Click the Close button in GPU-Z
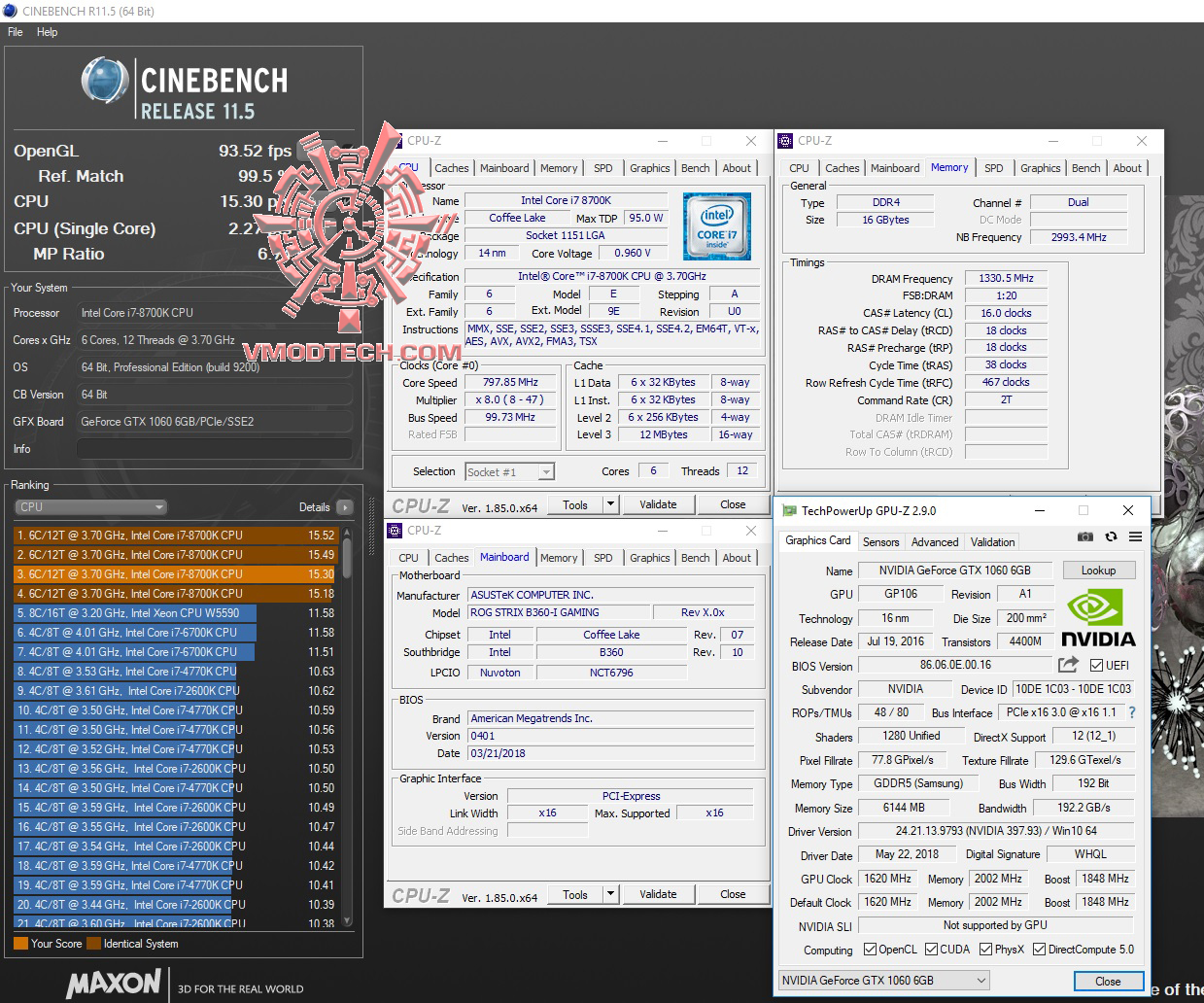Screen dimensions: 1204x1003 [1108, 981]
